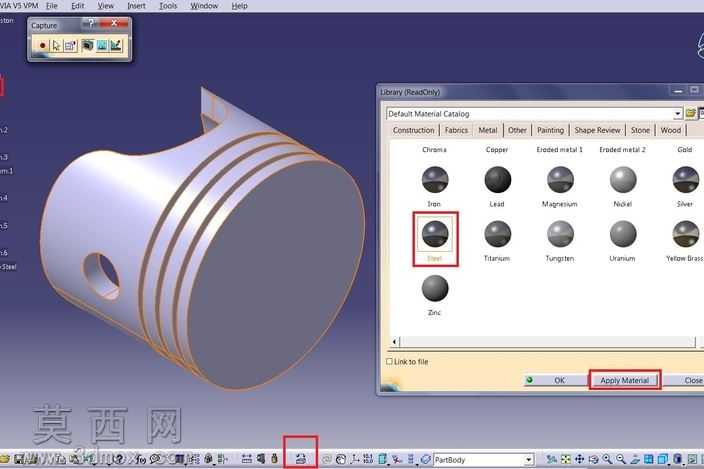Switch to the Other tab
This screenshot has width=704, height=469.
click(517, 130)
